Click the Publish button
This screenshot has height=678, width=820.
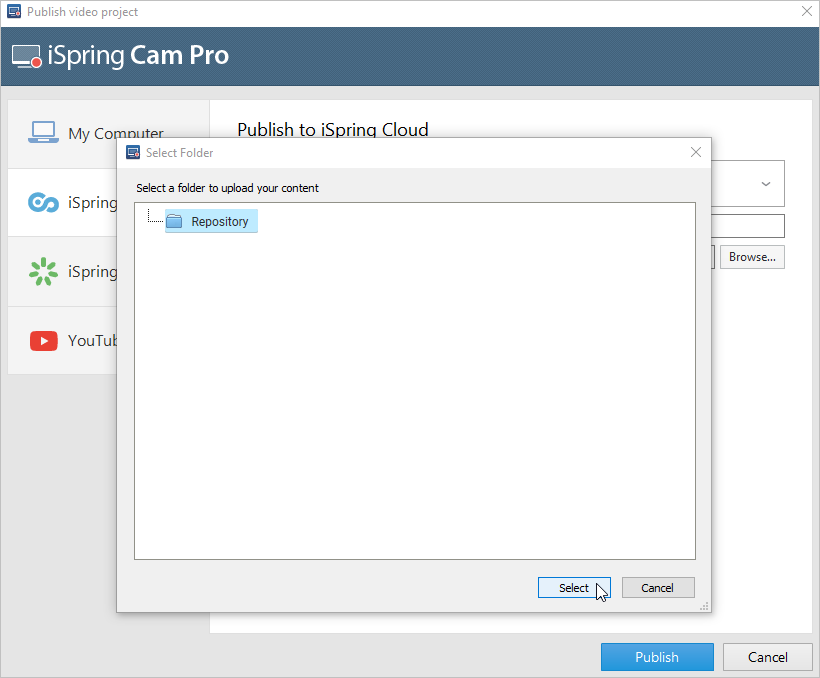(657, 657)
